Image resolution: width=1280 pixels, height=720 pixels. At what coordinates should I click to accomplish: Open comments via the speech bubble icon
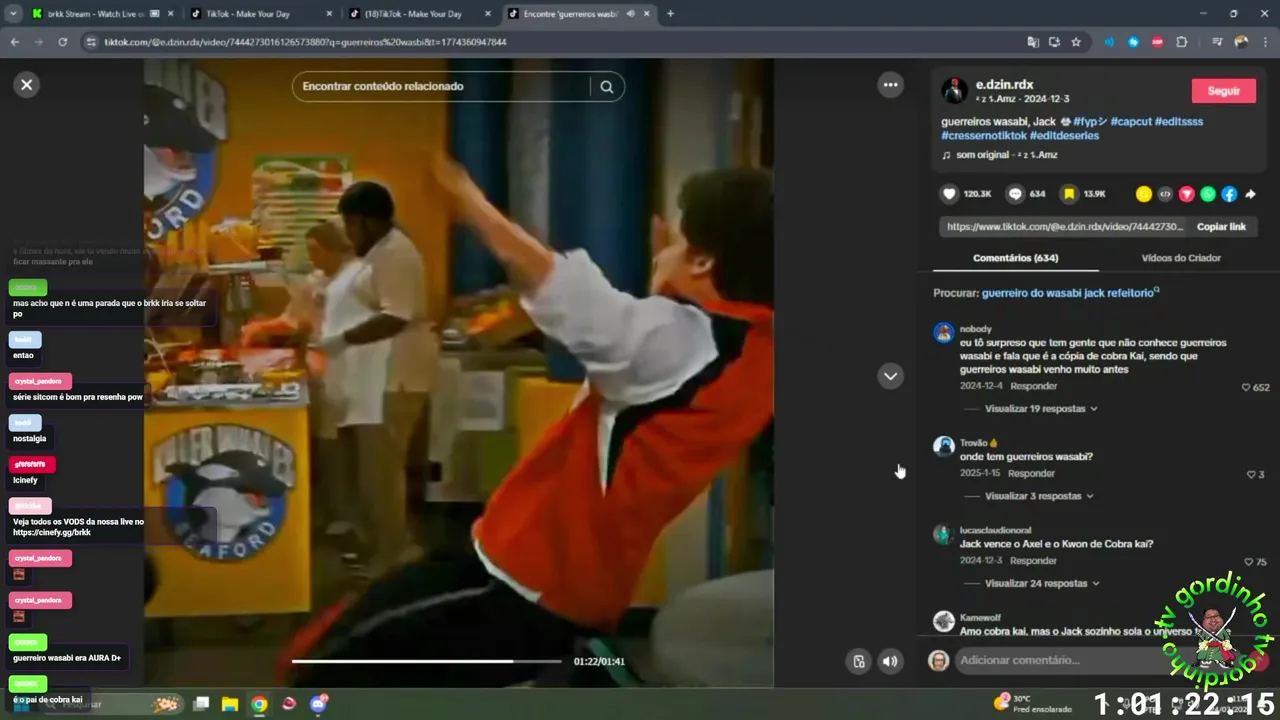(1015, 194)
